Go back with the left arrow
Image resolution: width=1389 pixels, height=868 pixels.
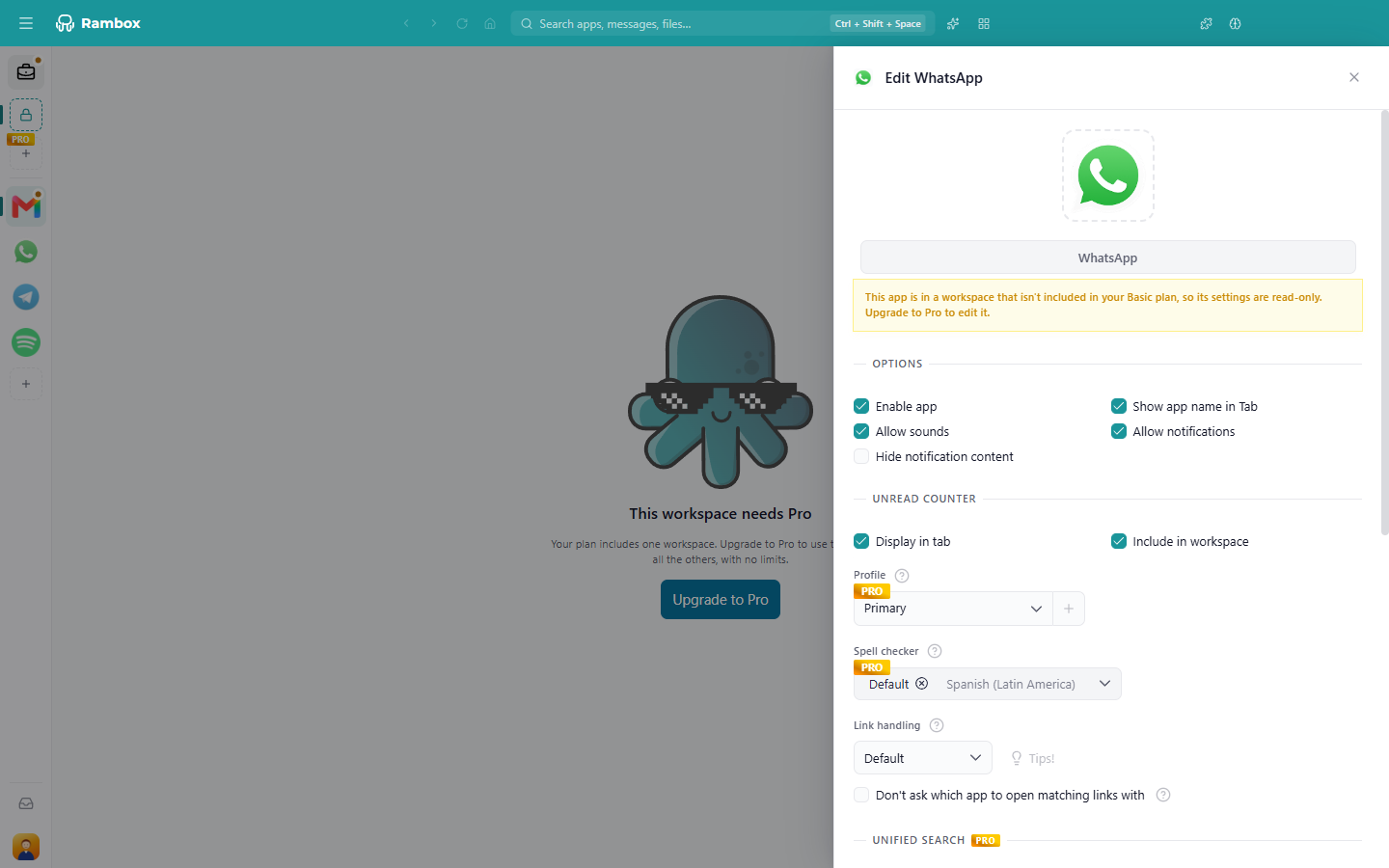(406, 23)
